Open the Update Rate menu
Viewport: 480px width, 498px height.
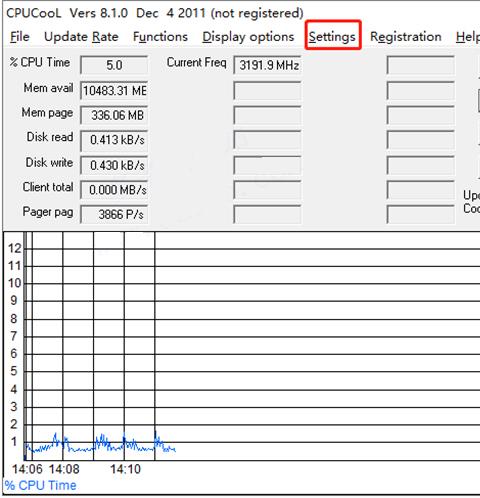[x=81, y=36]
